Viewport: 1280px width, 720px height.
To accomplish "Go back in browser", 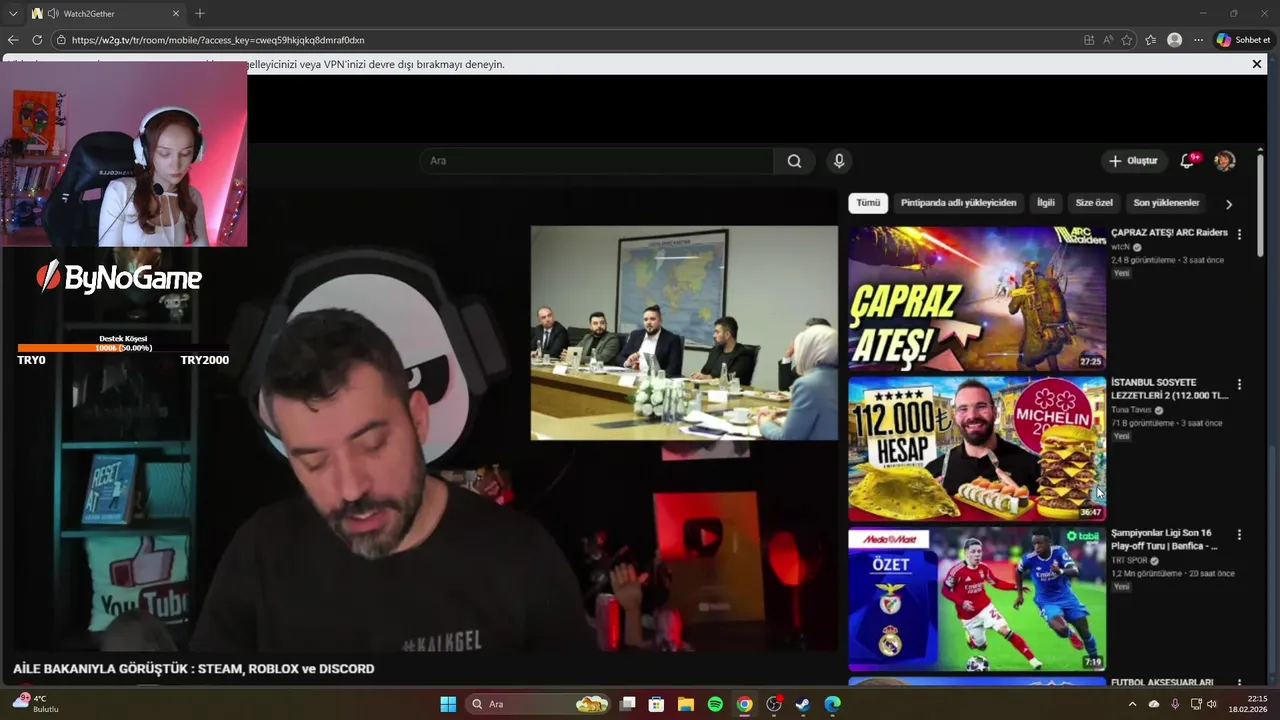I will 13,40.
